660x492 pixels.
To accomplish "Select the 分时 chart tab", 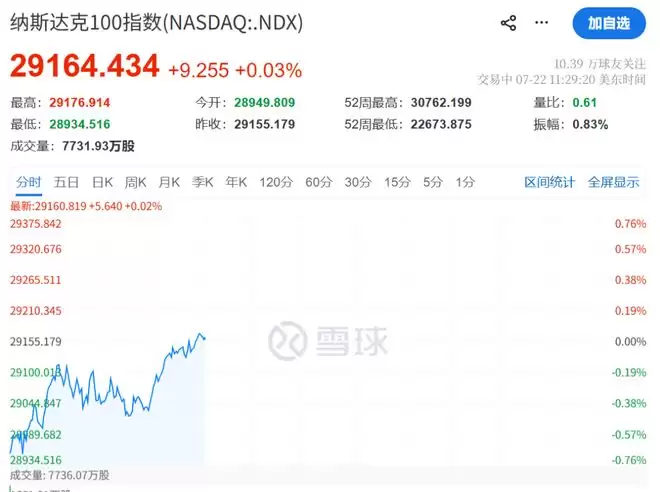I will pyautogui.click(x=29, y=182).
